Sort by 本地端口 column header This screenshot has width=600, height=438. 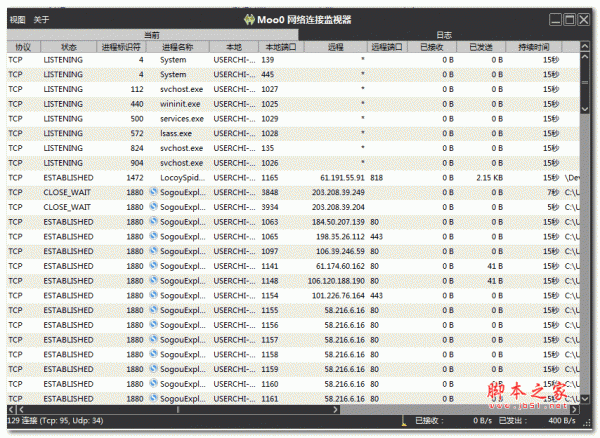pos(281,47)
